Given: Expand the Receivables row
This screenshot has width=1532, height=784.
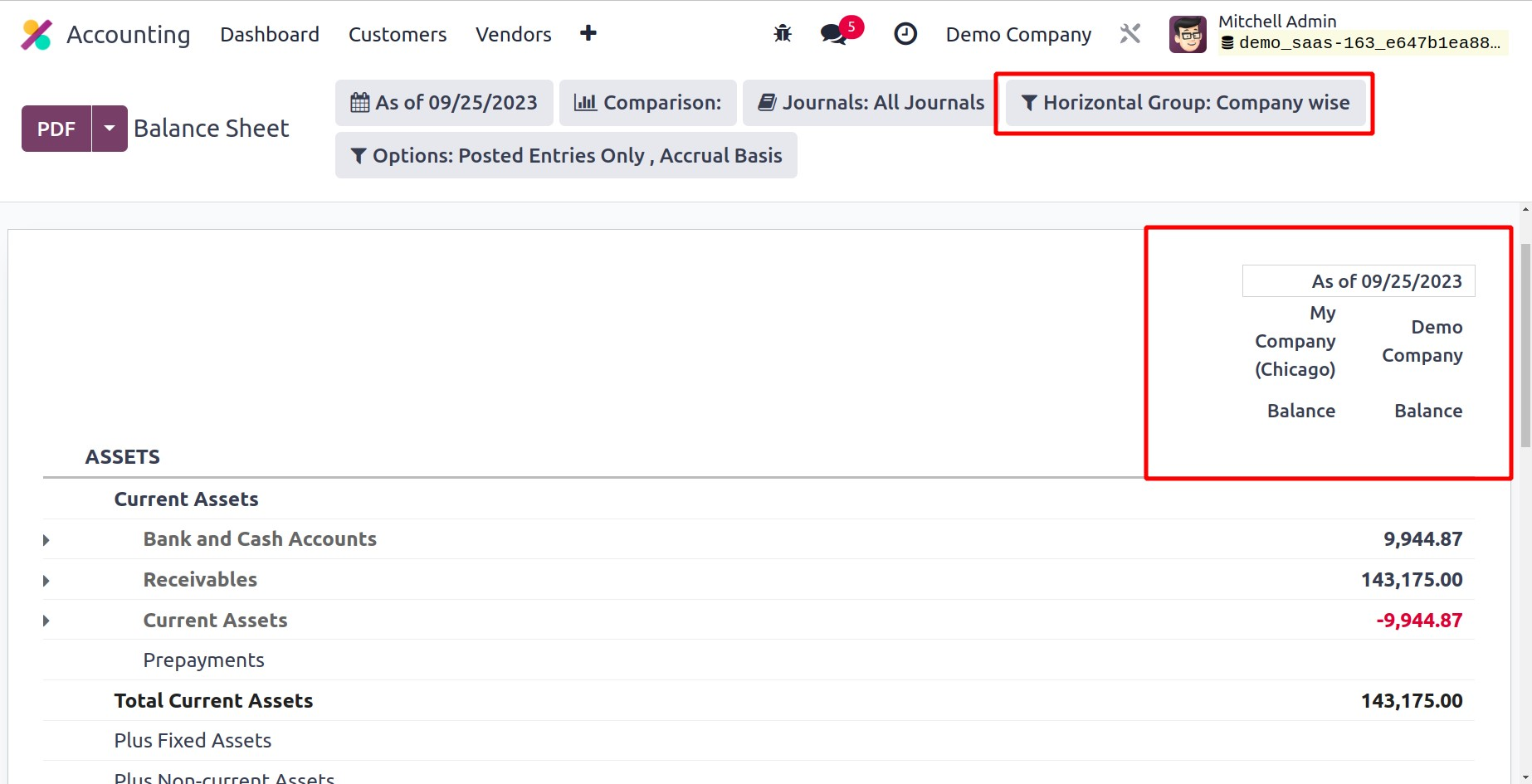Looking at the screenshot, I should pos(46,581).
